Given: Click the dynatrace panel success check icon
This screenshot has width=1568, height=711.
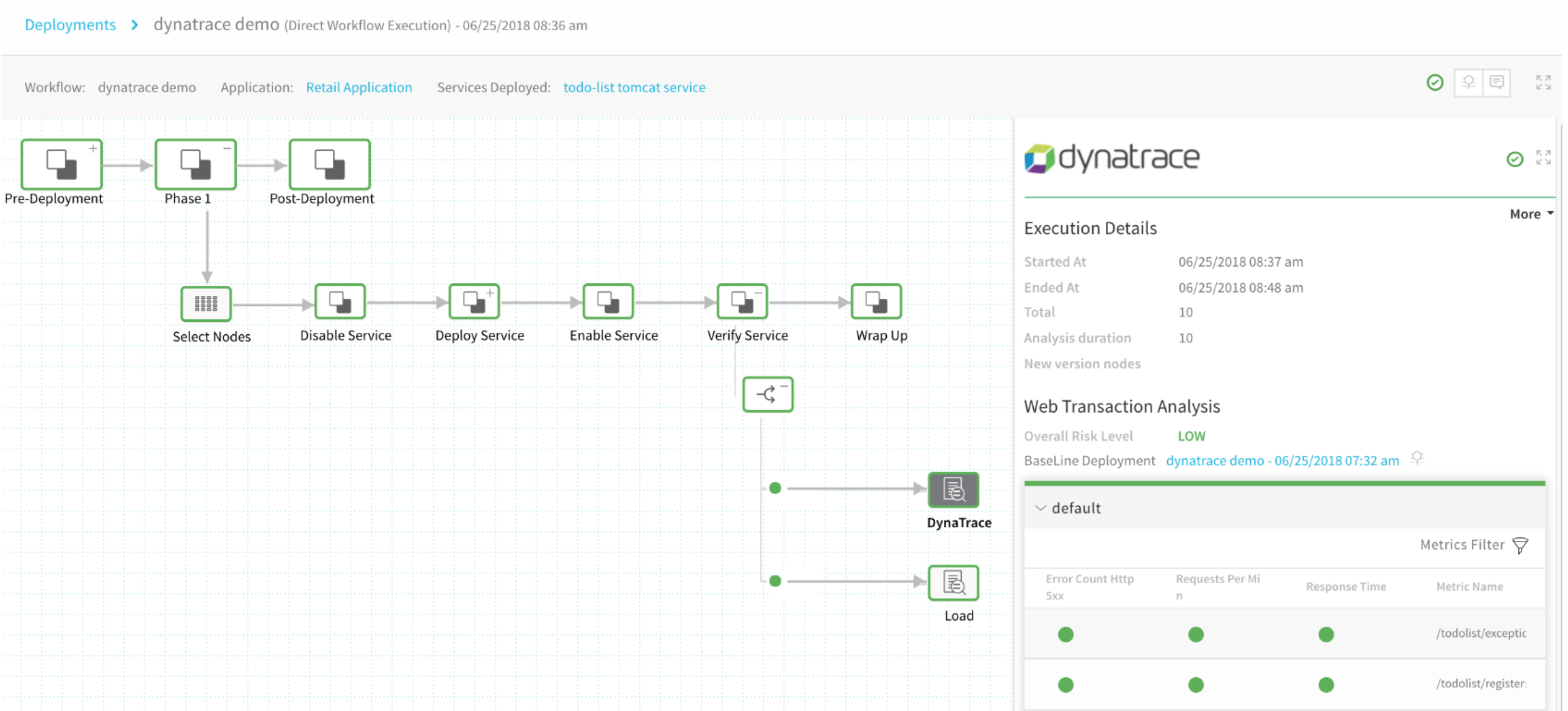Looking at the screenshot, I should [x=1514, y=159].
